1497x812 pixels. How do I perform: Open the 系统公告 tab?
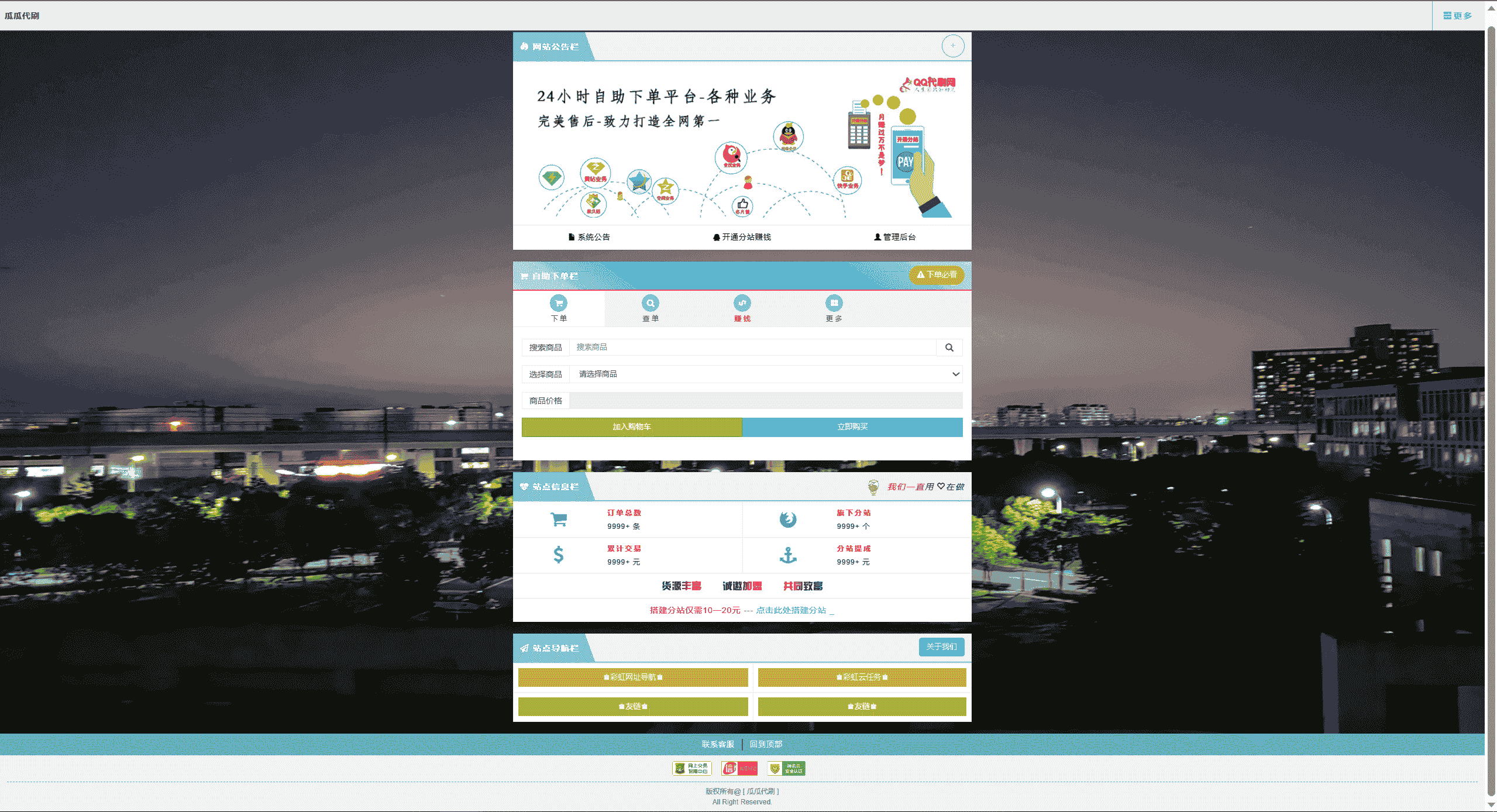point(589,237)
